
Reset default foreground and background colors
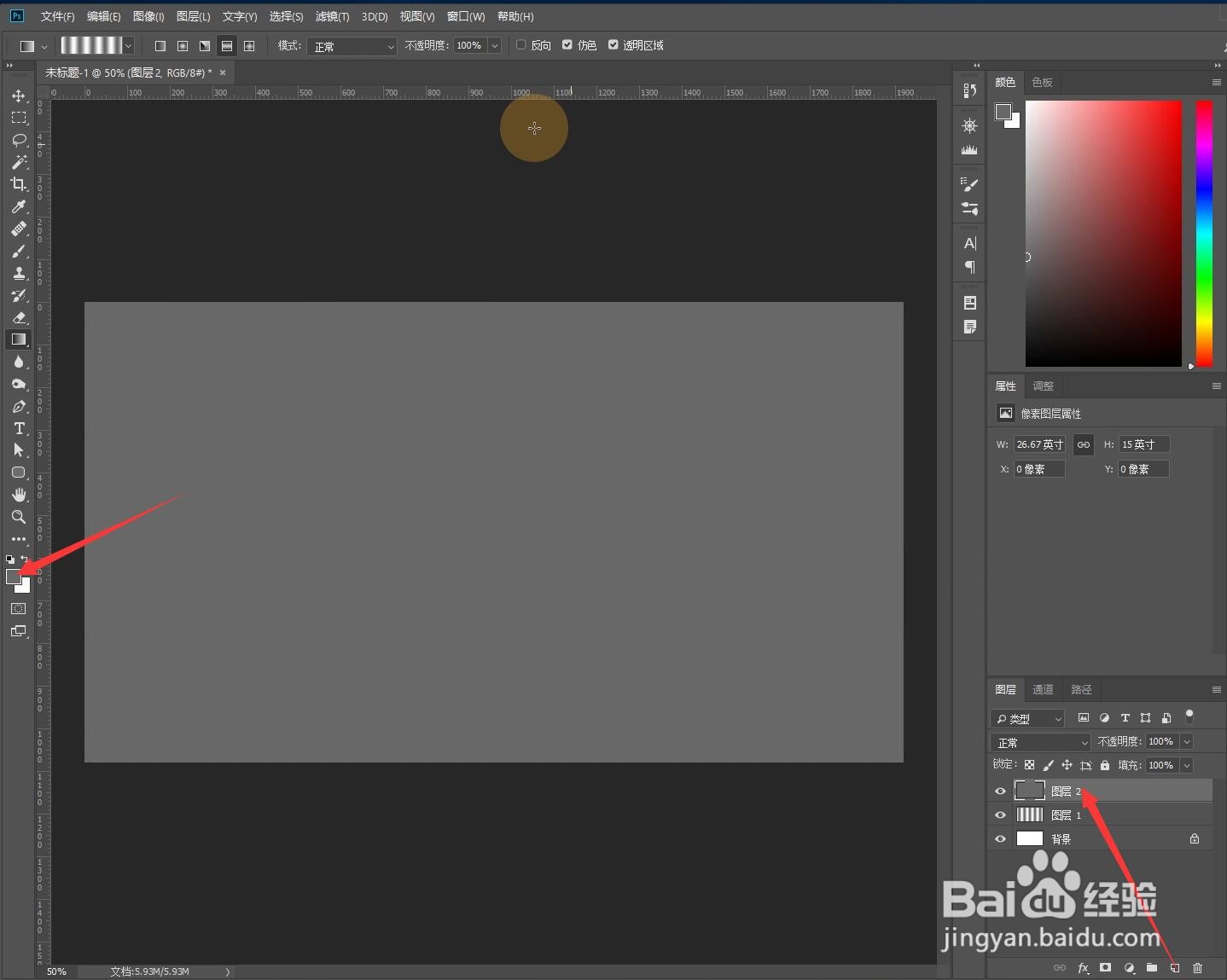point(9,560)
